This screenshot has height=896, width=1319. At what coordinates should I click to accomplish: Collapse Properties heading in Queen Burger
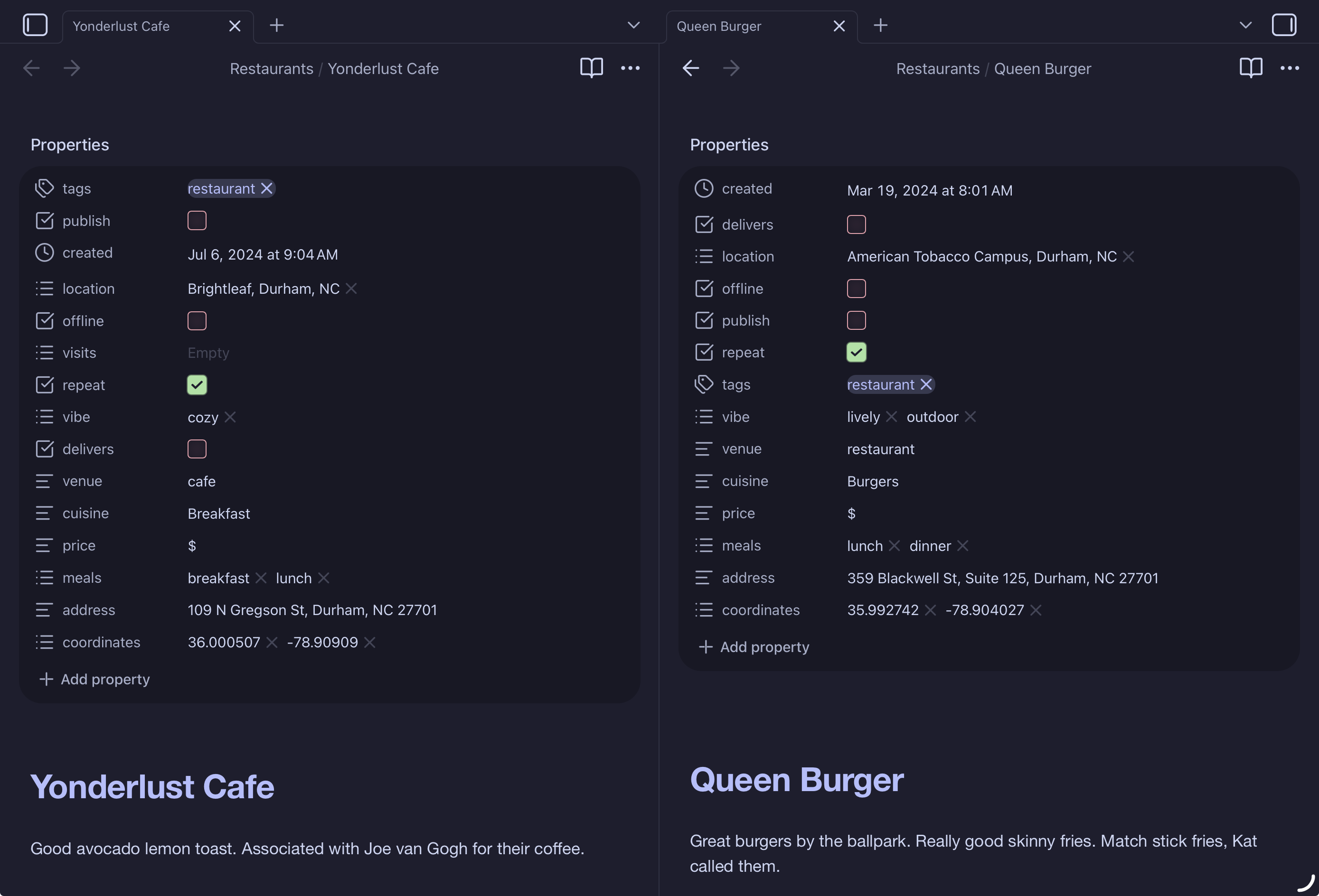(x=729, y=145)
